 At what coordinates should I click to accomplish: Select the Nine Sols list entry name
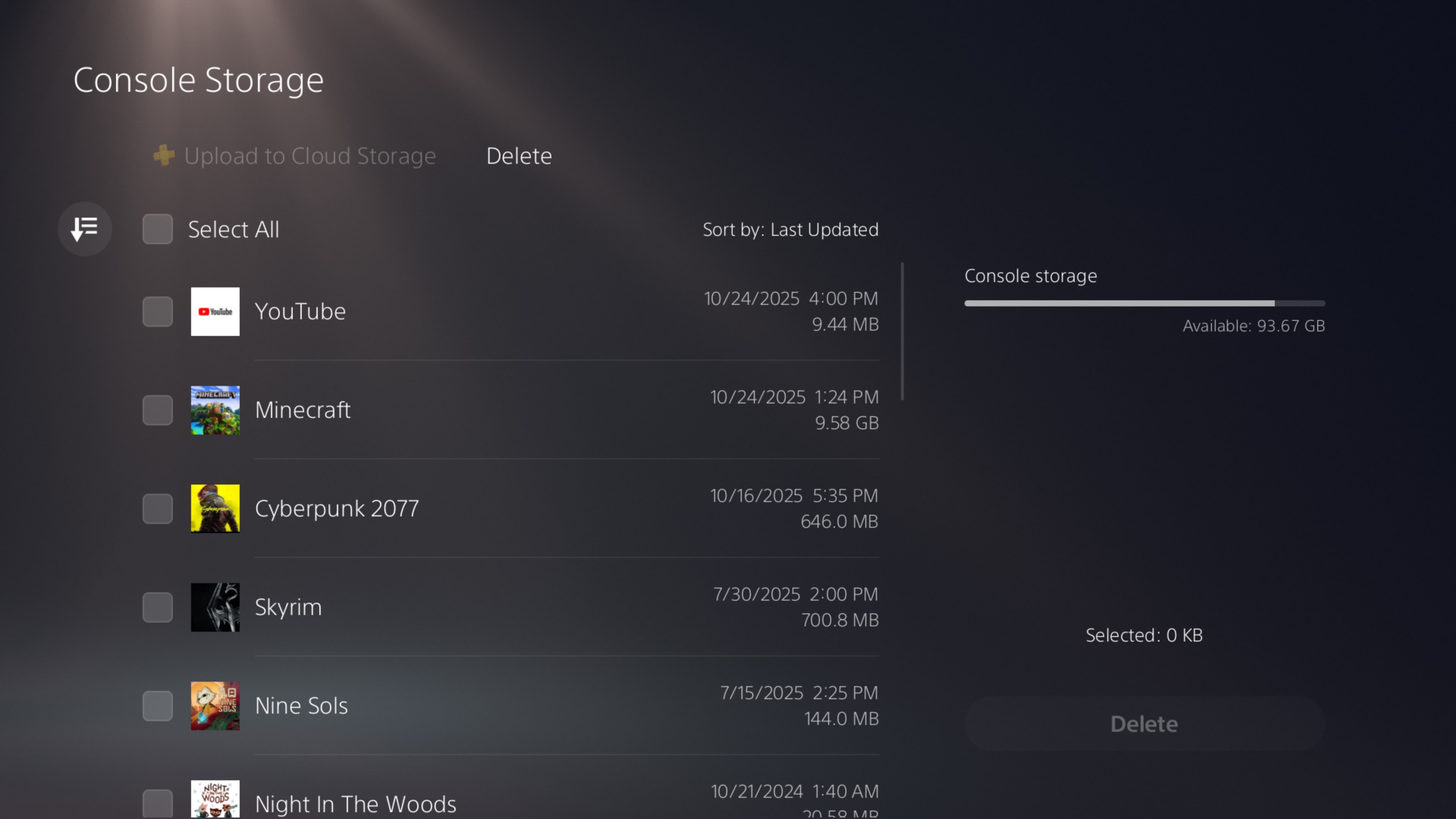[301, 705]
